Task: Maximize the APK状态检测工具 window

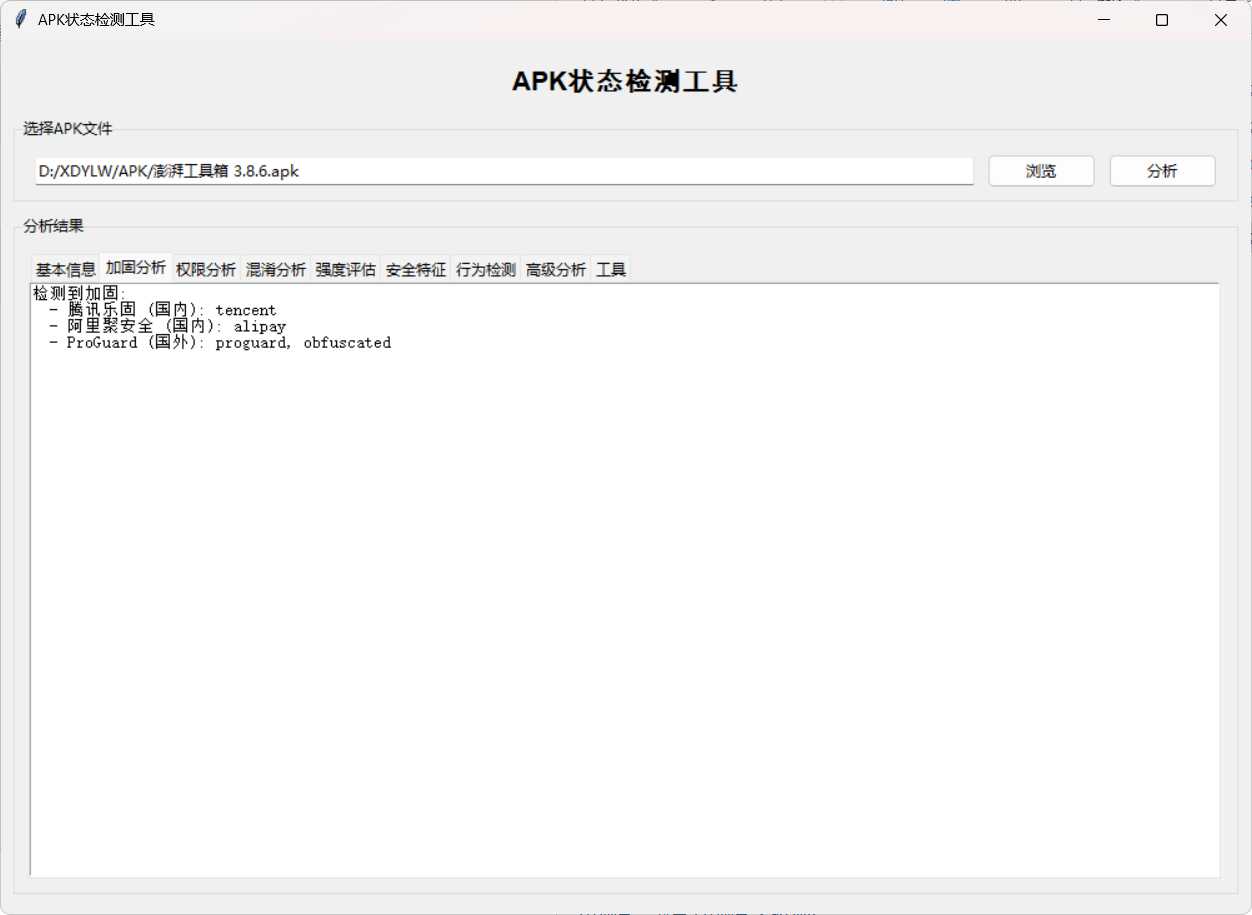Action: pyautogui.click(x=1161, y=19)
